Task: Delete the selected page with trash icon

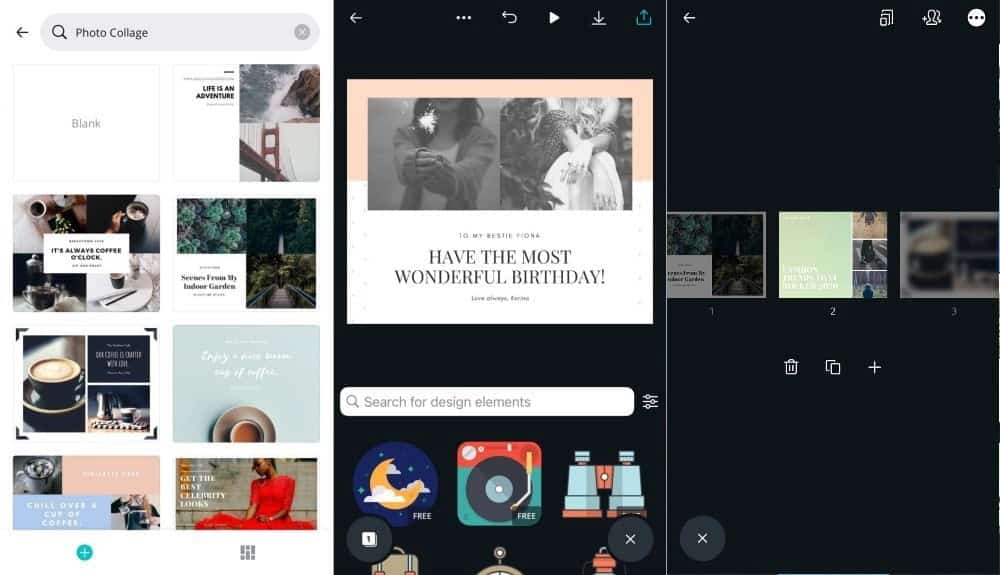Action: [791, 367]
